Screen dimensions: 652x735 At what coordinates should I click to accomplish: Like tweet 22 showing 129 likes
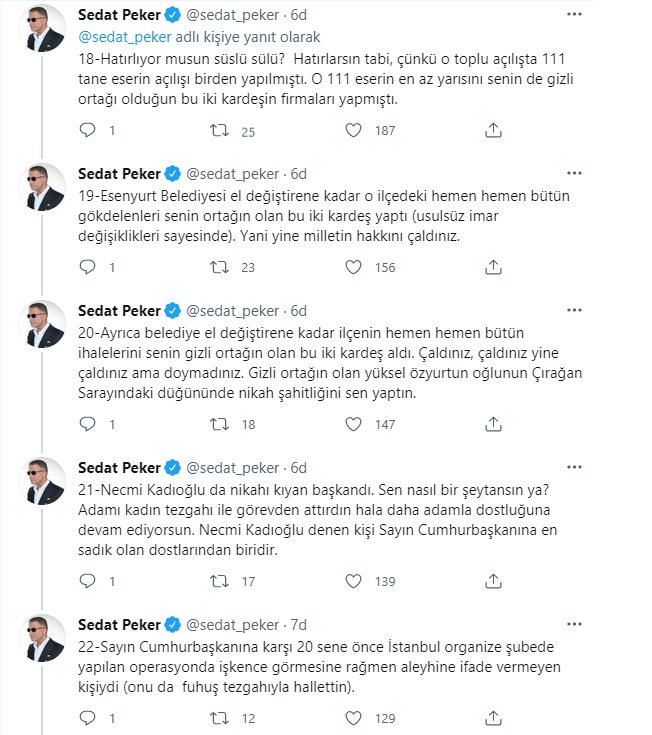(x=353, y=718)
